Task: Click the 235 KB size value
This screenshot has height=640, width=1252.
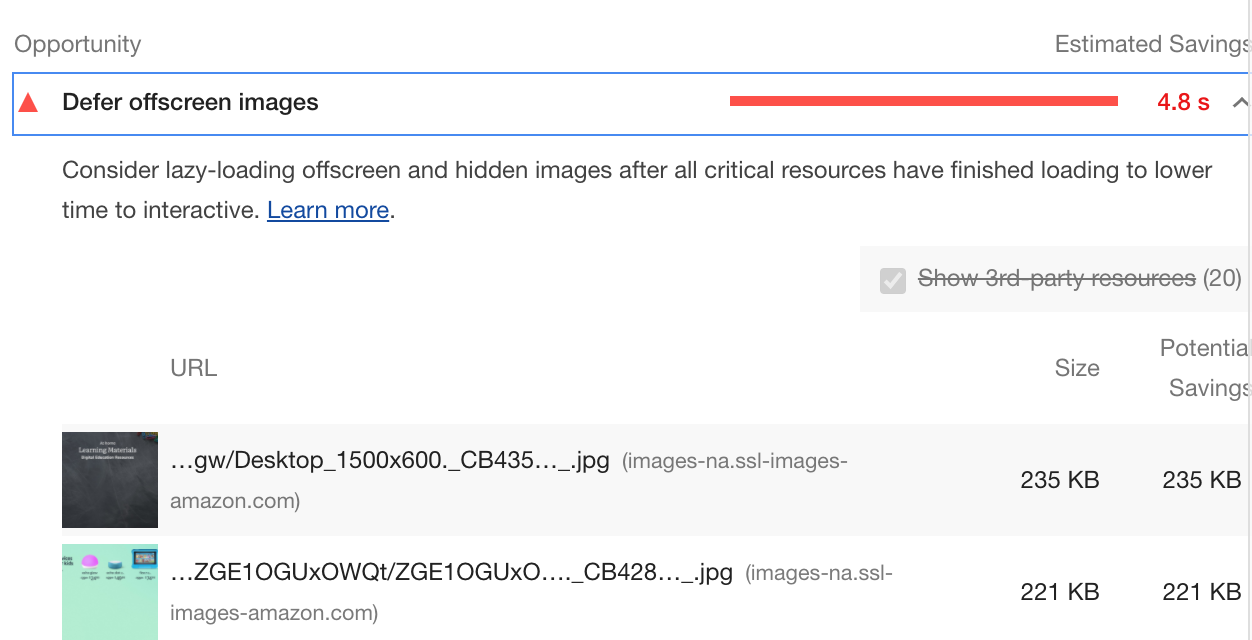Action: pos(1060,480)
